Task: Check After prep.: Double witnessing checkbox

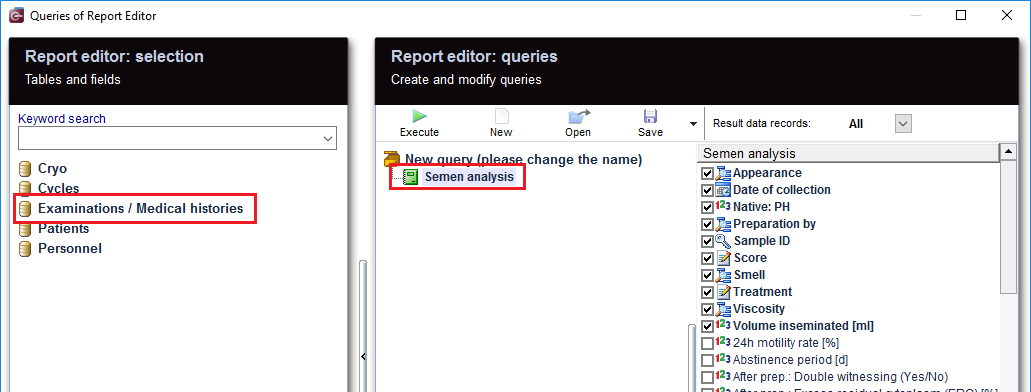Action: (x=707, y=377)
